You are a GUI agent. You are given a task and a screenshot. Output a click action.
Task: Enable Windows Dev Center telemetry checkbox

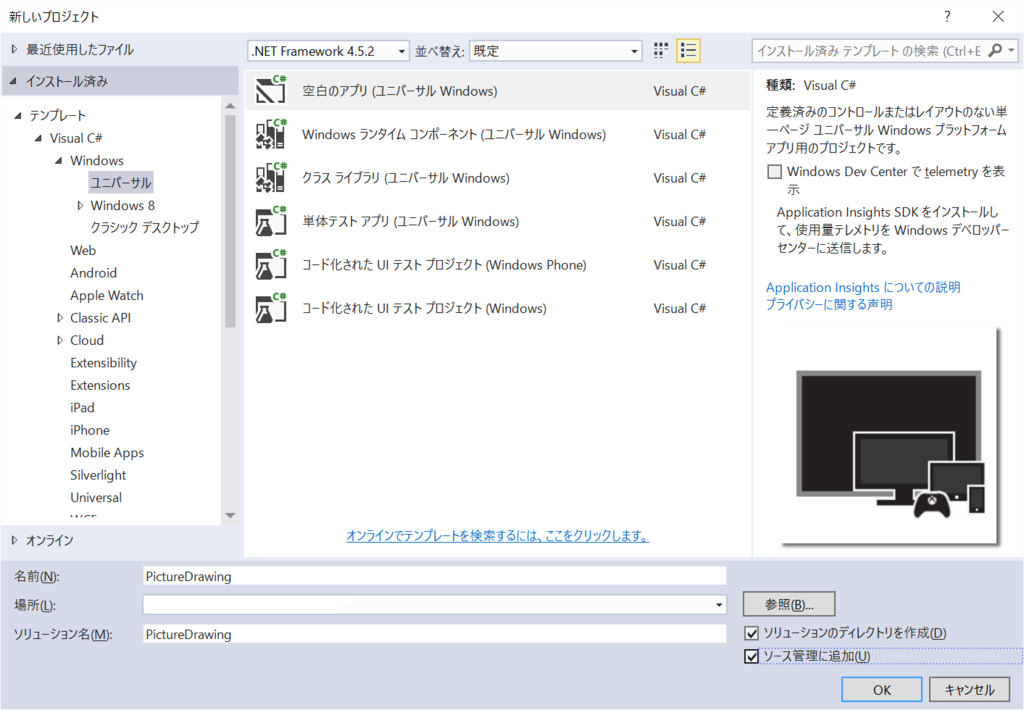tap(775, 172)
